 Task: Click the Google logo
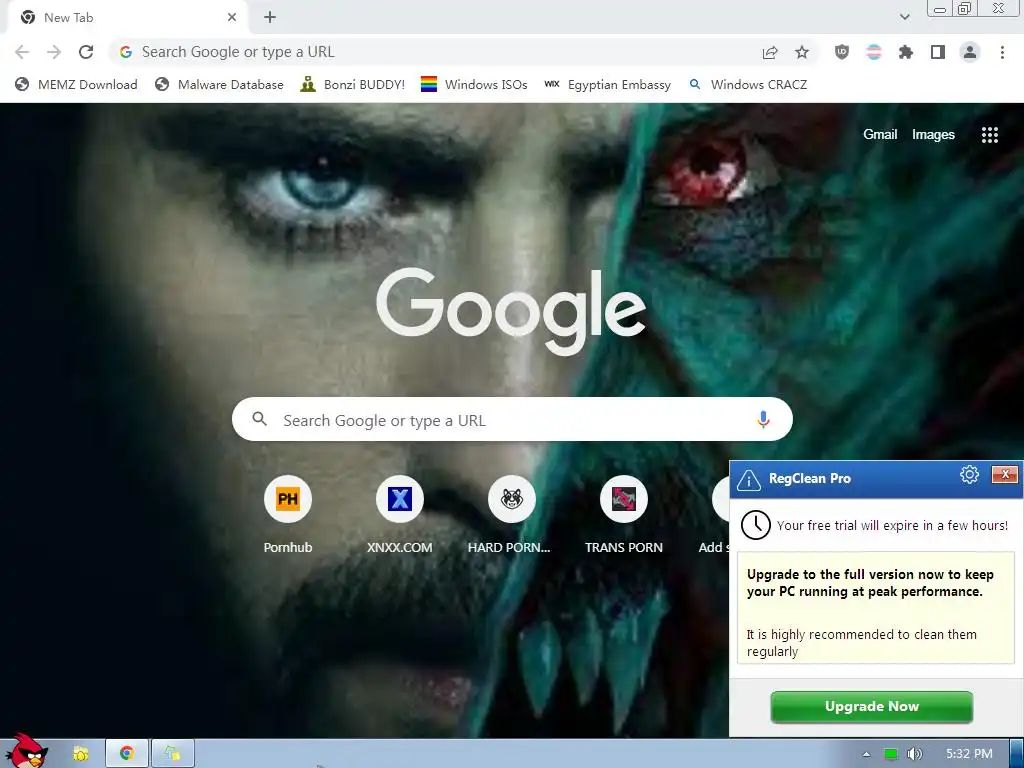pos(511,311)
